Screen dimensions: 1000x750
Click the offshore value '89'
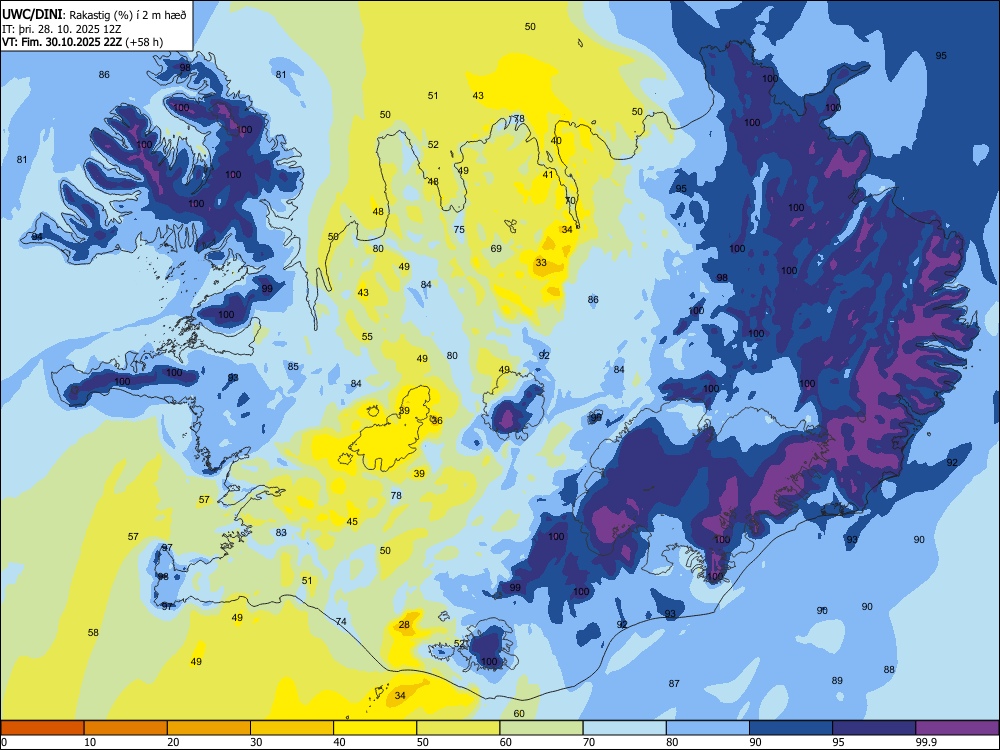coord(837,680)
